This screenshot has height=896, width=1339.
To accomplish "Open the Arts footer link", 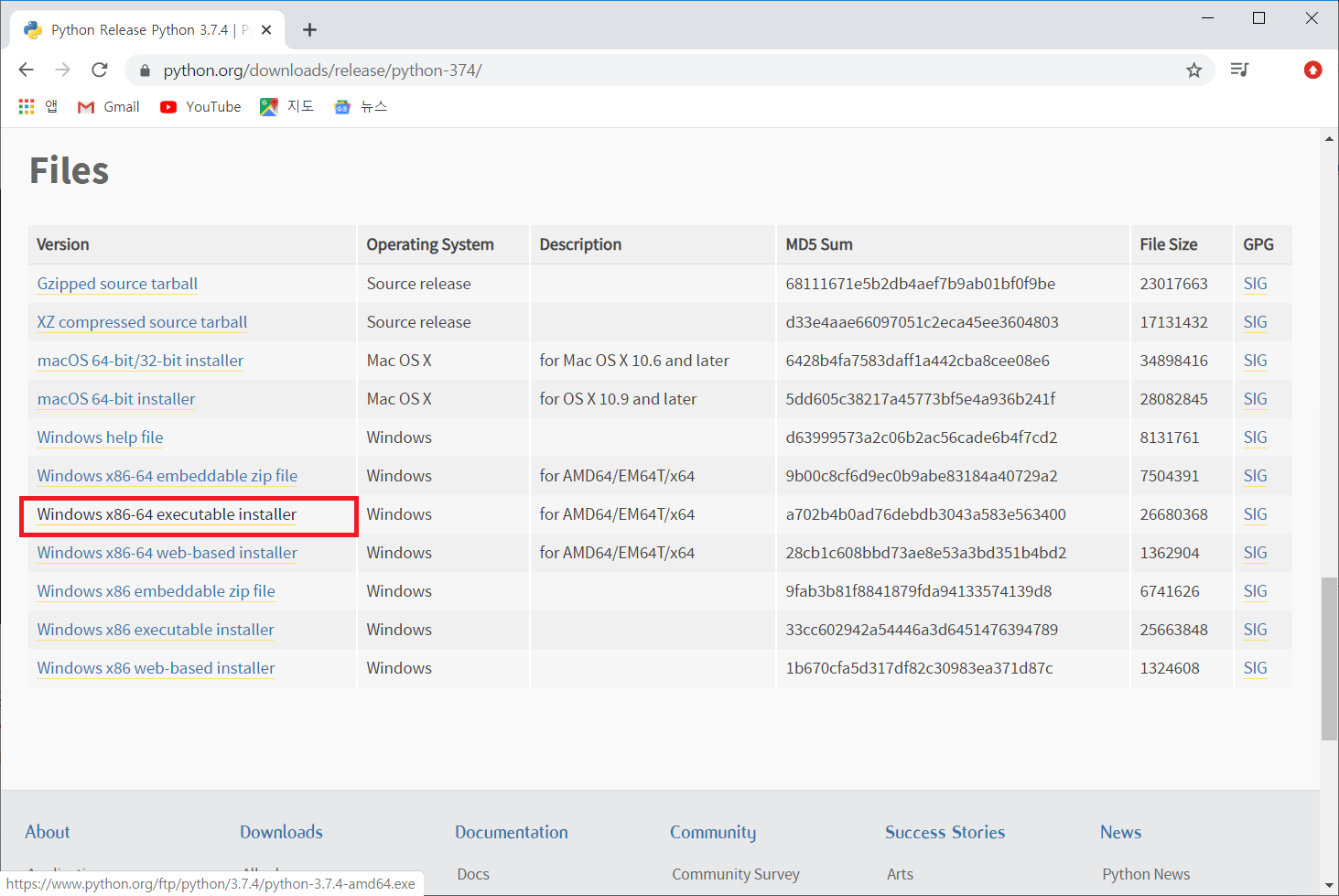I will click(900, 874).
